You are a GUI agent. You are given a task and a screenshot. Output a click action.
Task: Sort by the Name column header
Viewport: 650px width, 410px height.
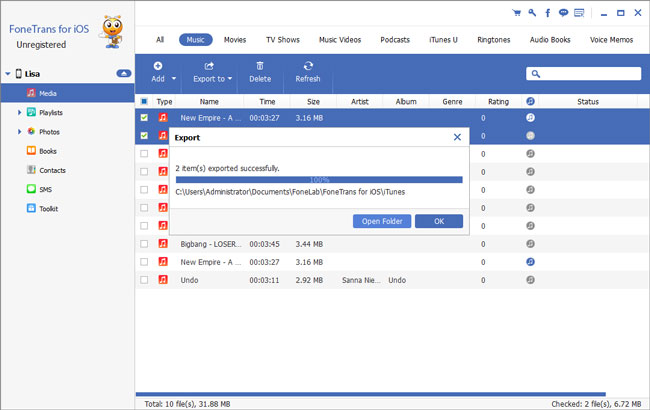coord(209,102)
